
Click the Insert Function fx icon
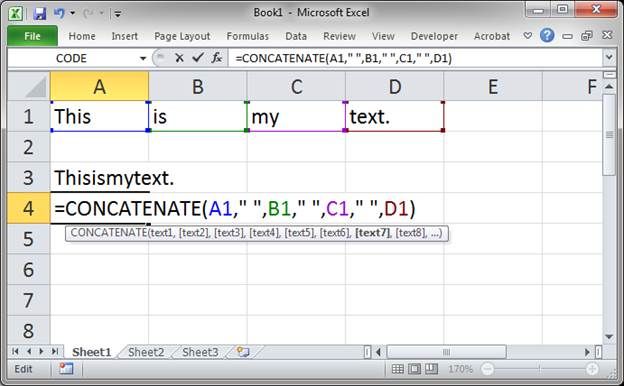(216, 58)
